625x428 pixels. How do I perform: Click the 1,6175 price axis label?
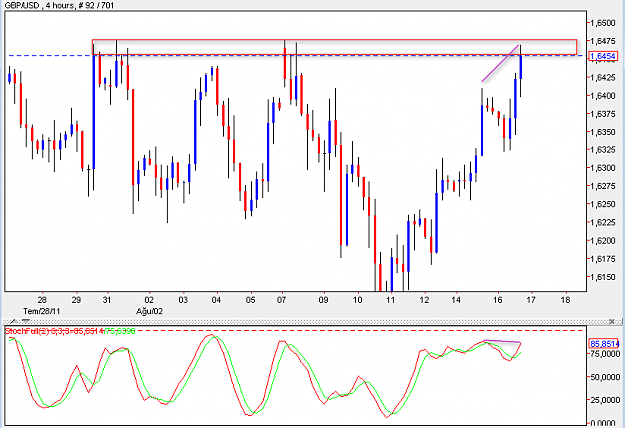tap(604, 259)
